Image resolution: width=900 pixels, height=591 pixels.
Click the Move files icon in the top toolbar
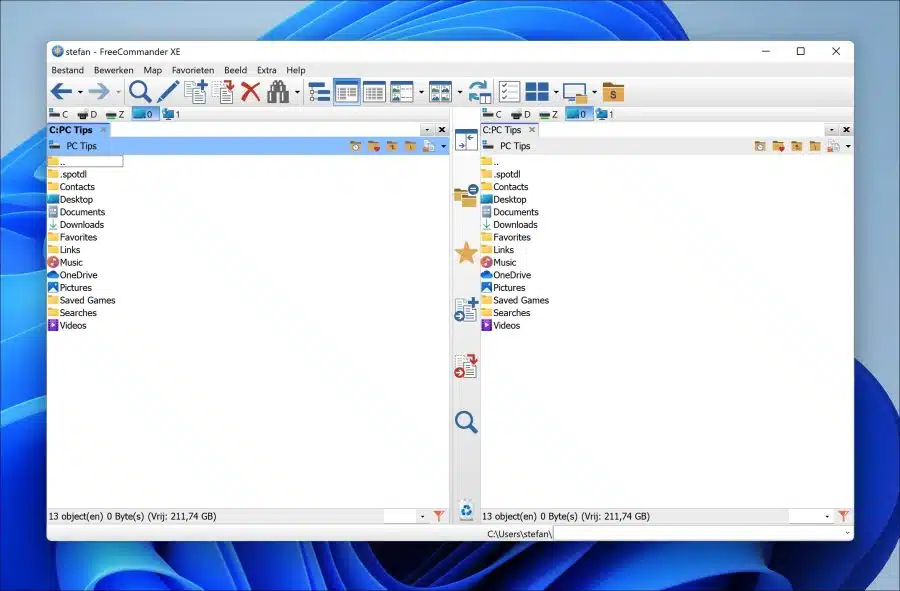tap(223, 92)
